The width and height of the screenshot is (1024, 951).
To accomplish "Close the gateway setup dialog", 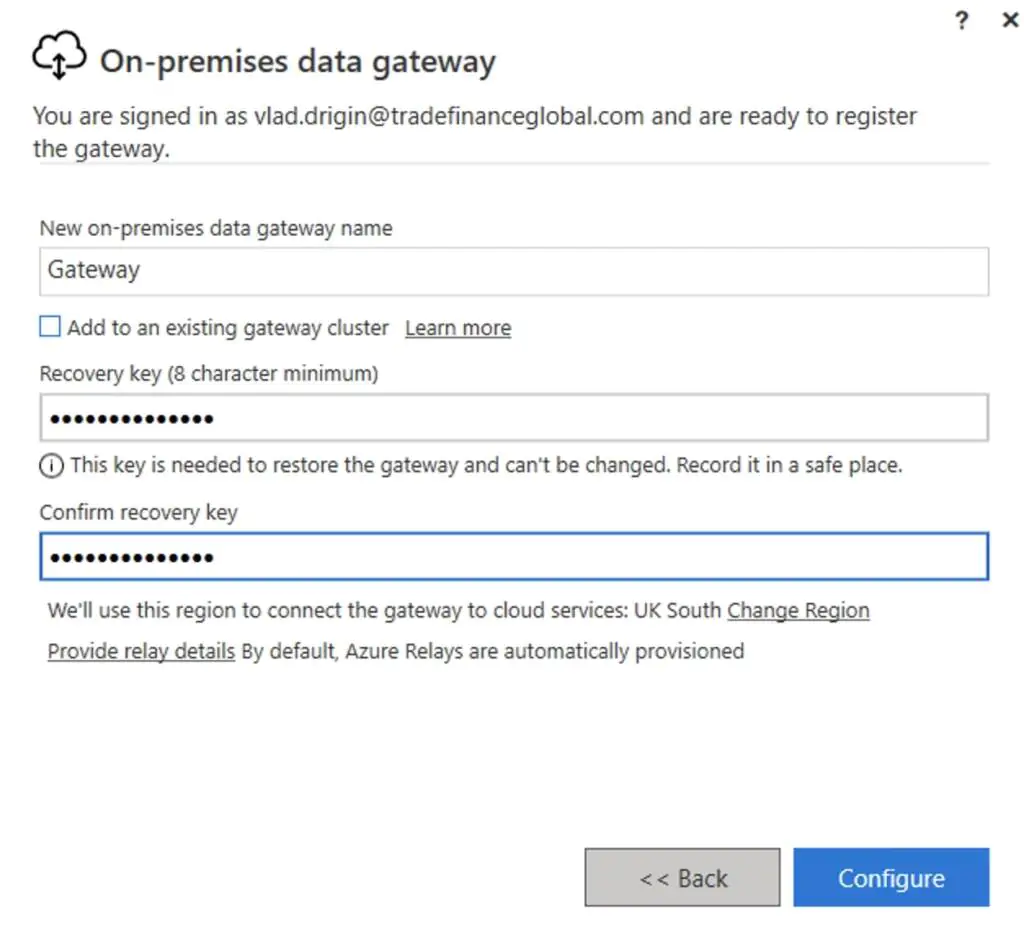I will pyautogui.click(x=1010, y=20).
